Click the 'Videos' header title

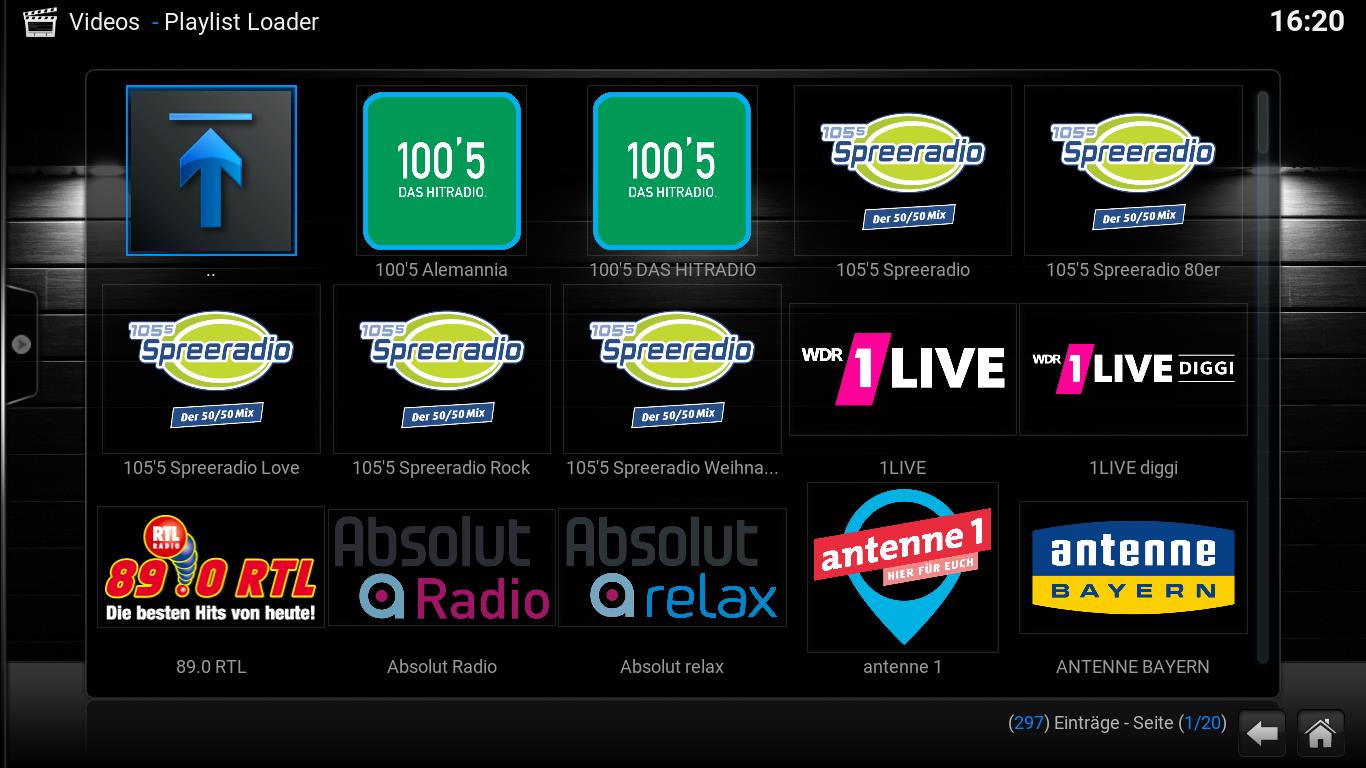[x=104, y=22]
